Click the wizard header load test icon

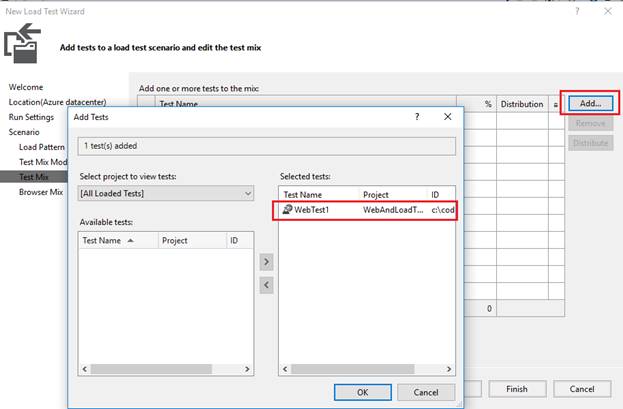(x=23, y=44)
